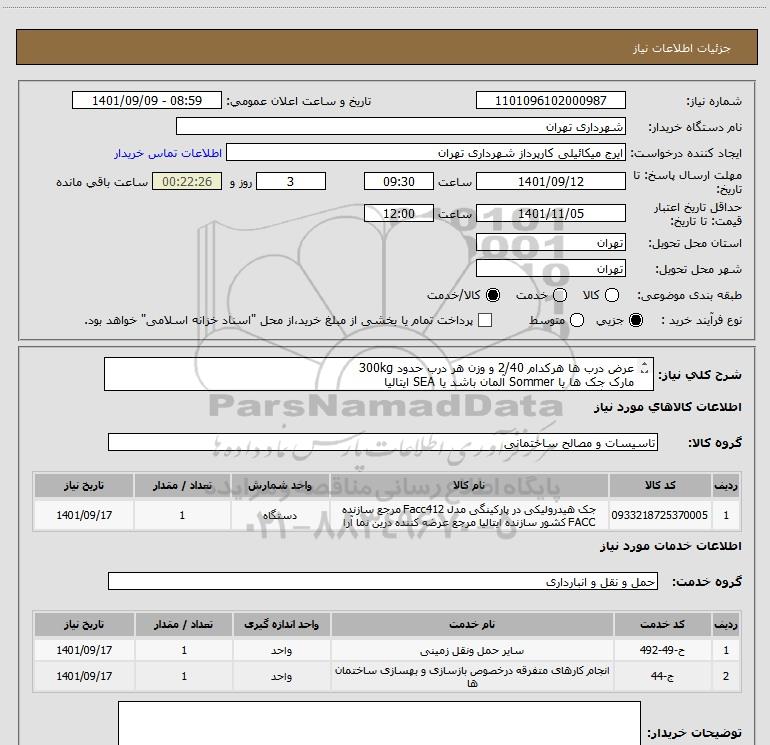Click the goods name cell جک هیدرولیکی Facc412
770x745 pixels.
coord(469,515)
